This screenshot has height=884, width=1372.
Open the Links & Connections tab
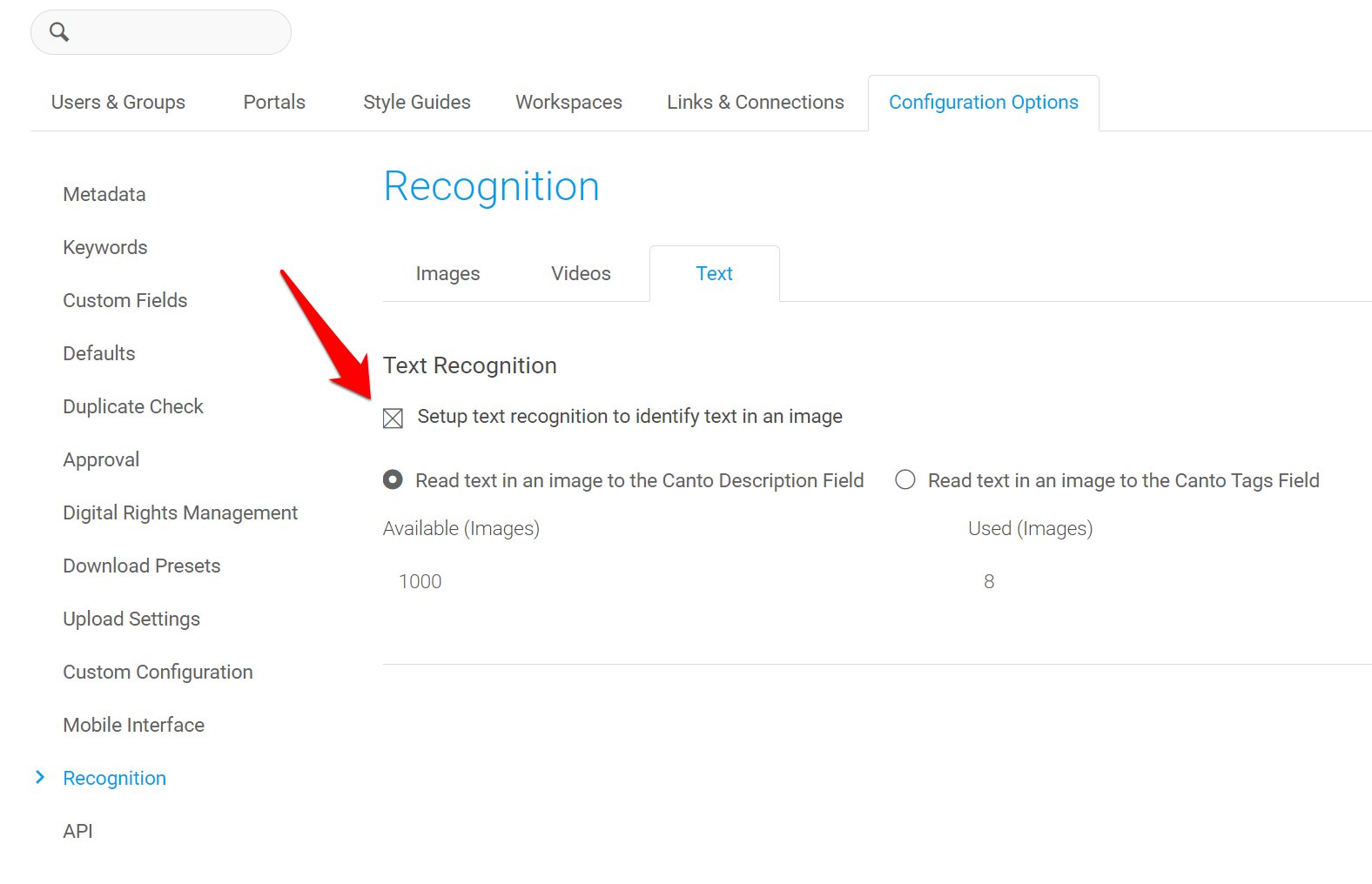pyautogui.click(x=755, y=103)
